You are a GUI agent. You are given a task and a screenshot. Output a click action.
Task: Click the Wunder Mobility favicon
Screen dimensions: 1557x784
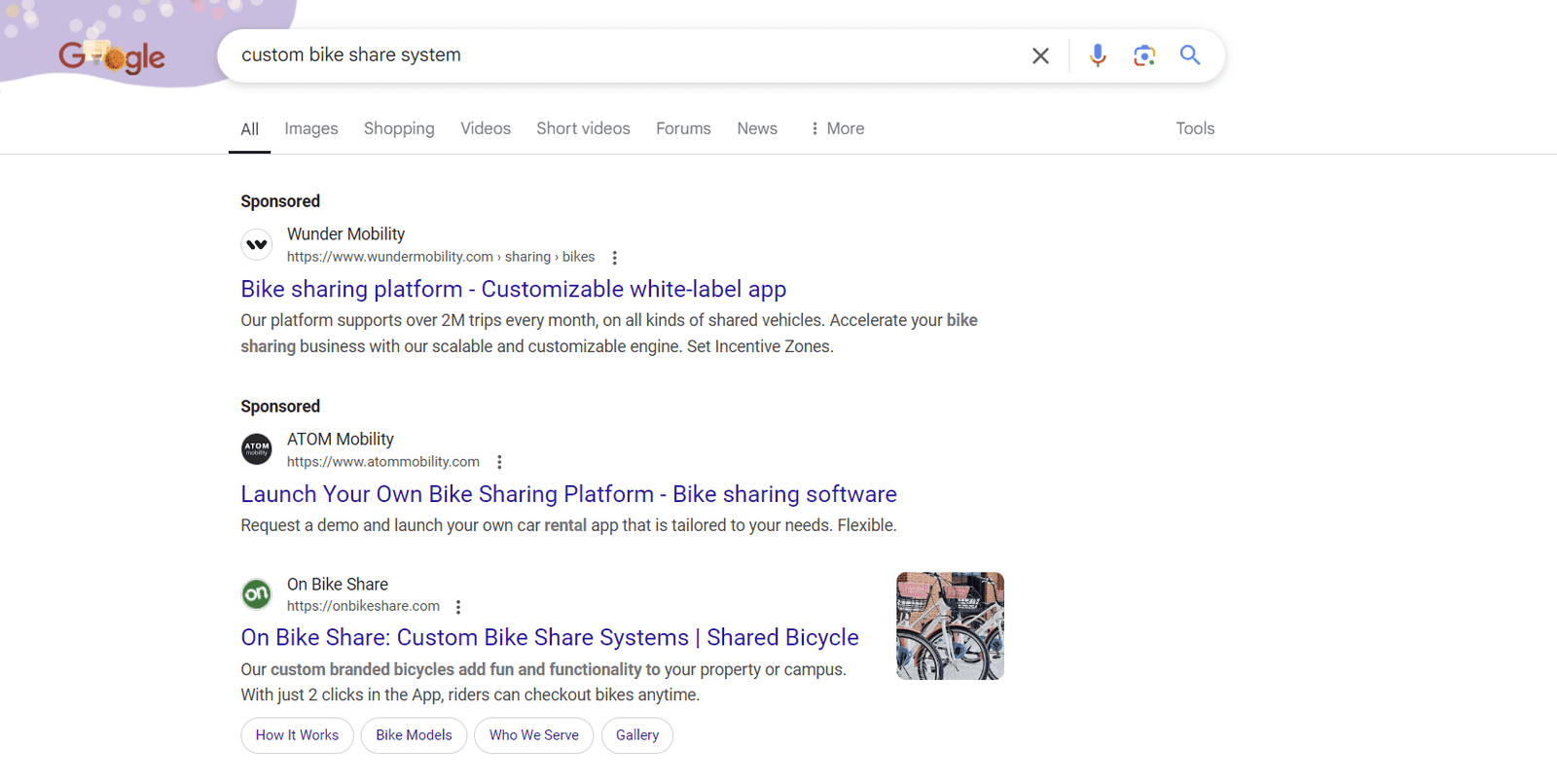click(x=257, y=244)
